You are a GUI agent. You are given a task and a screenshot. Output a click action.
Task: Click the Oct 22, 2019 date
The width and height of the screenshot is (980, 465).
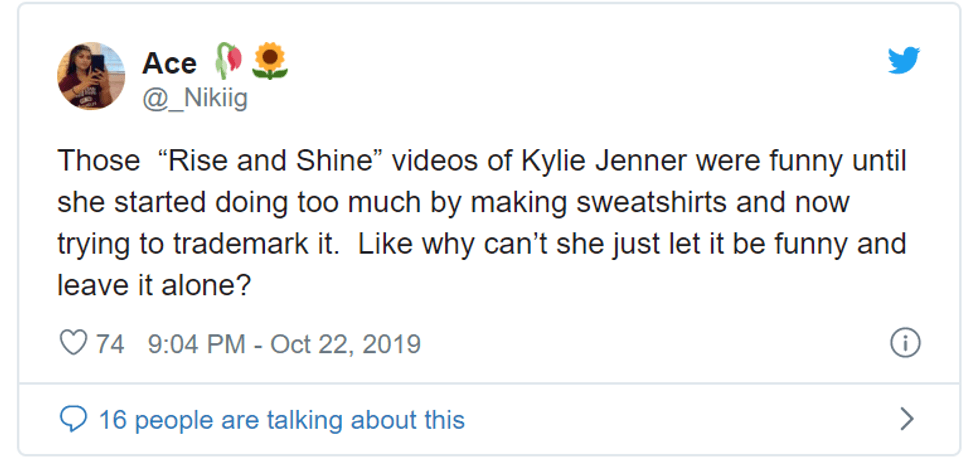coord(346,345)
